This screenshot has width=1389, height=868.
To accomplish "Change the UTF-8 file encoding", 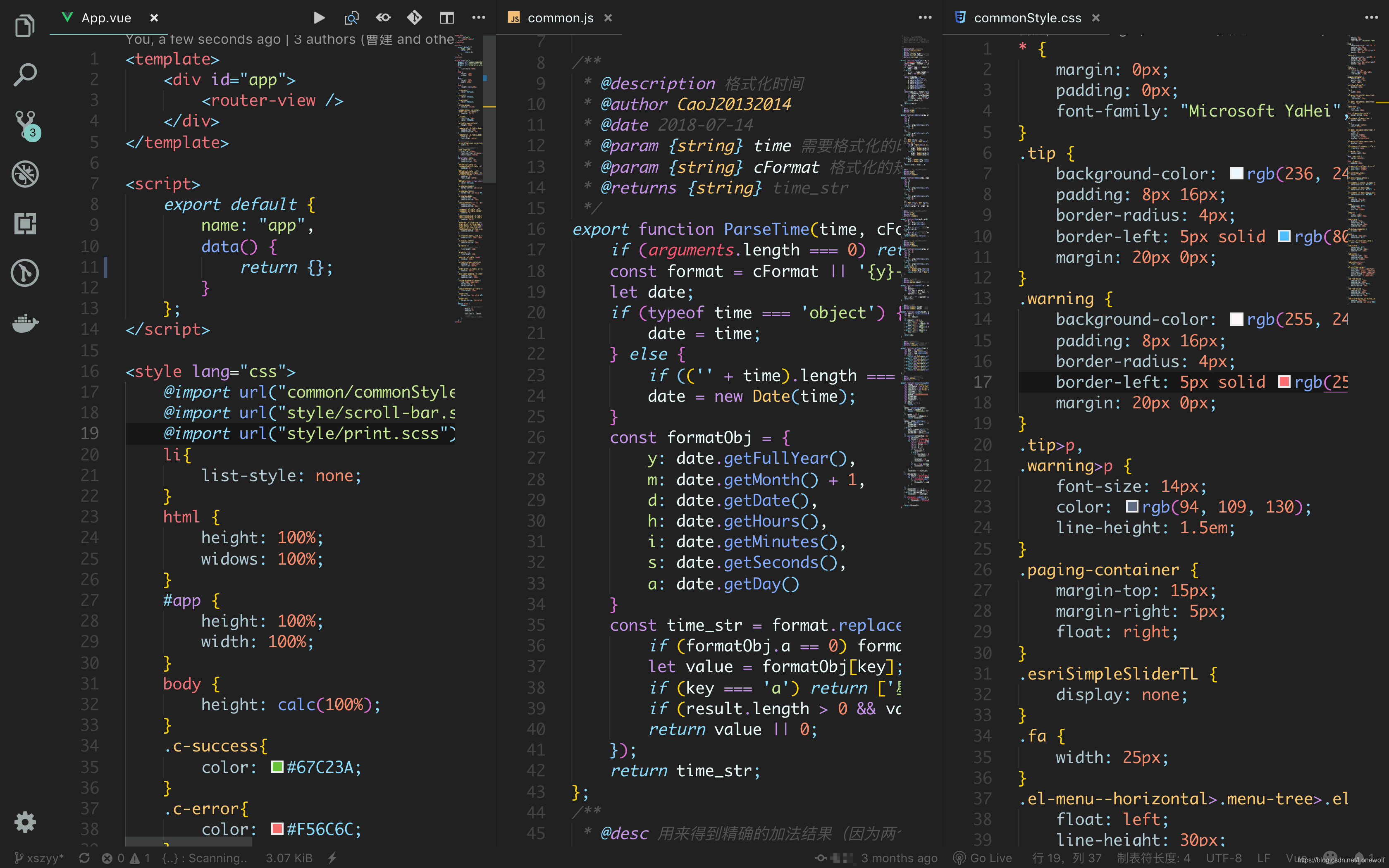I will [x=1224, y=858].
